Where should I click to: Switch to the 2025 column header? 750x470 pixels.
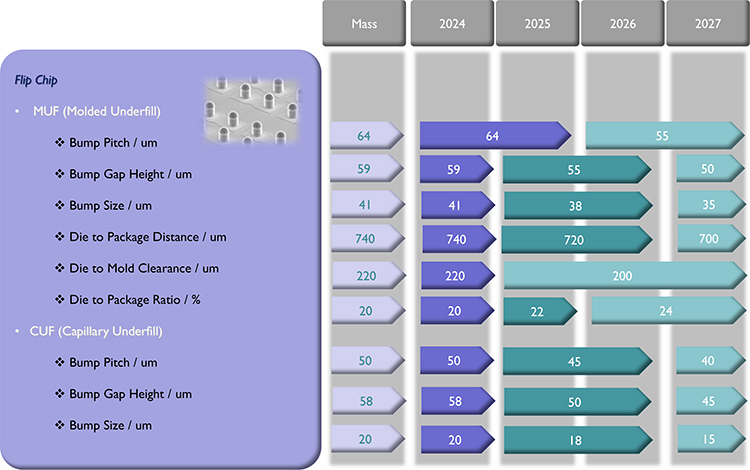click(x=537, y=23)
